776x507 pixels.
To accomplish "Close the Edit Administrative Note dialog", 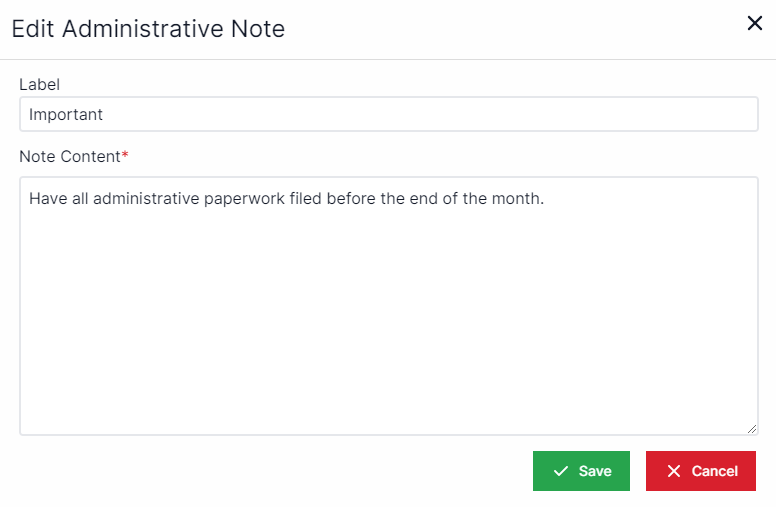I will 755,23.
